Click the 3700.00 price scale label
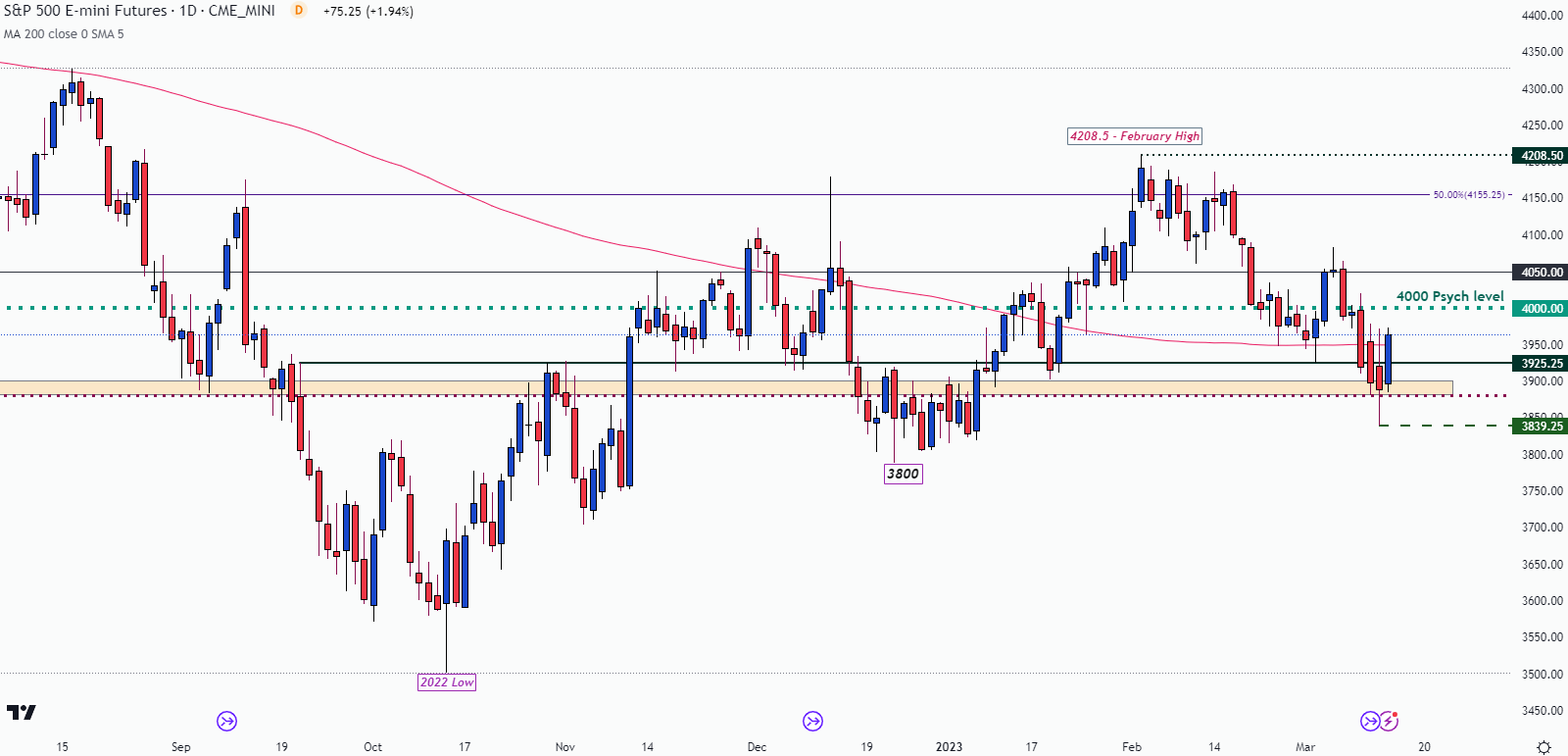 coord(1543,528)
